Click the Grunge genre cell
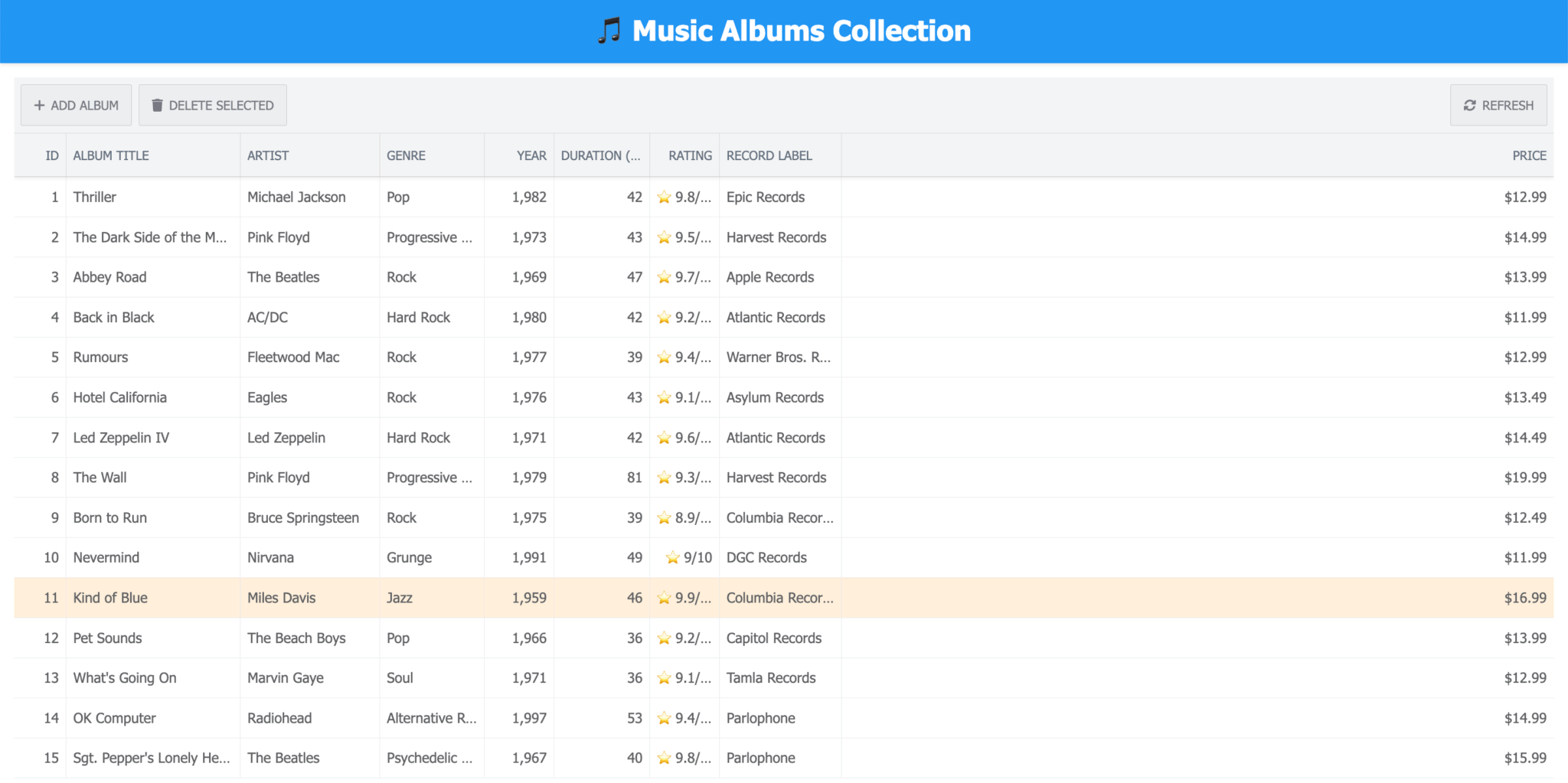This screenshot has height=783, width=1568. (432, 558)
